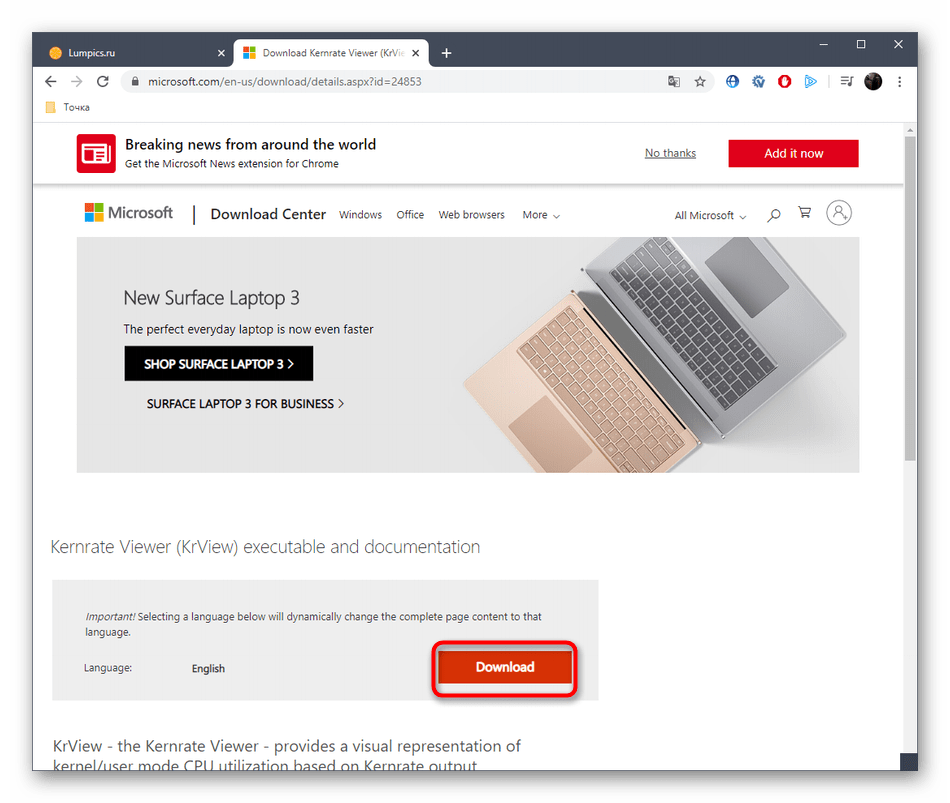
Task: Open the media control playlist icon
Action: pyautogui.click(x=846, y=81)
